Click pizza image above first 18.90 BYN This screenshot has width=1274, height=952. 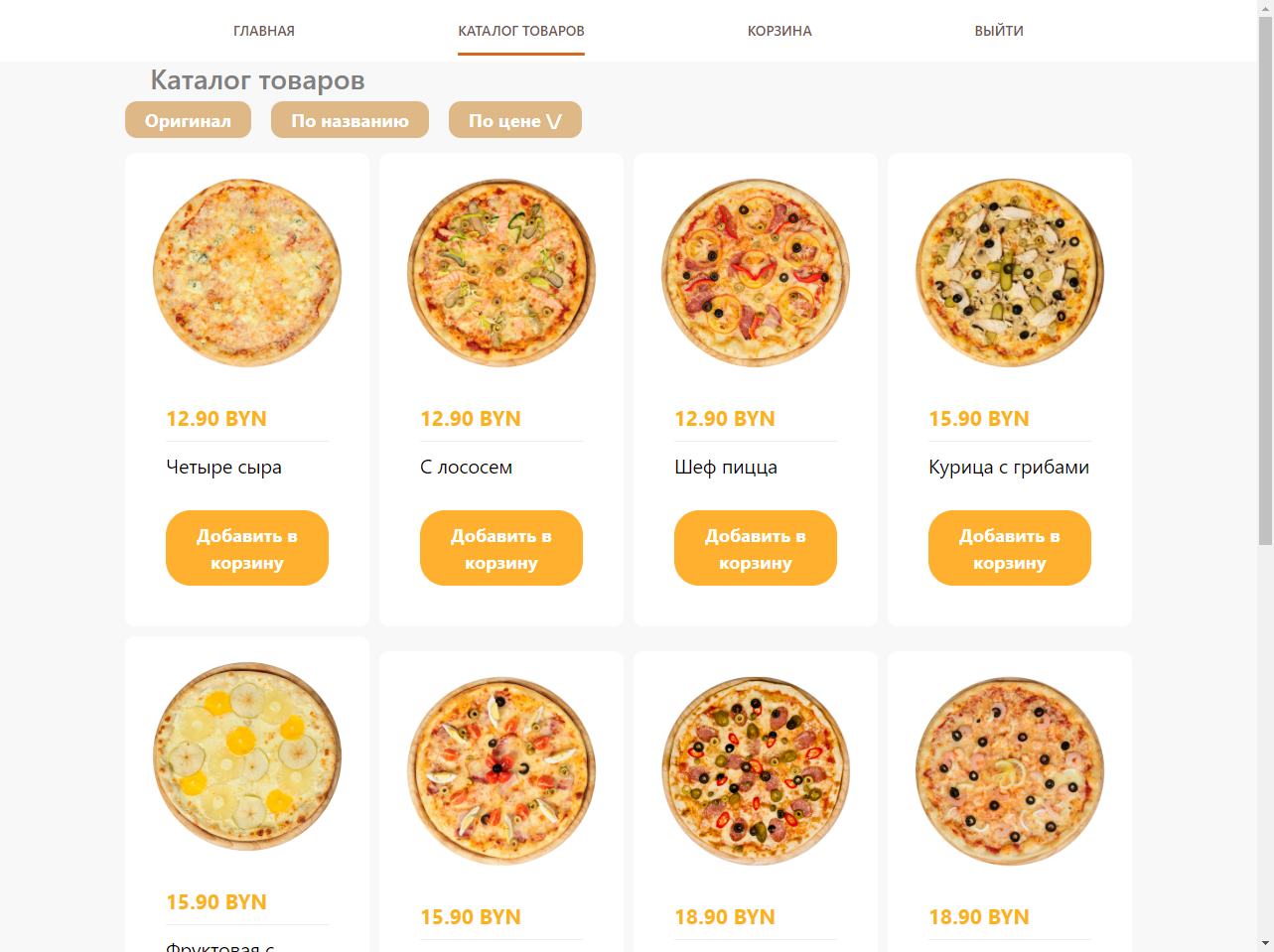coord(756,771)
